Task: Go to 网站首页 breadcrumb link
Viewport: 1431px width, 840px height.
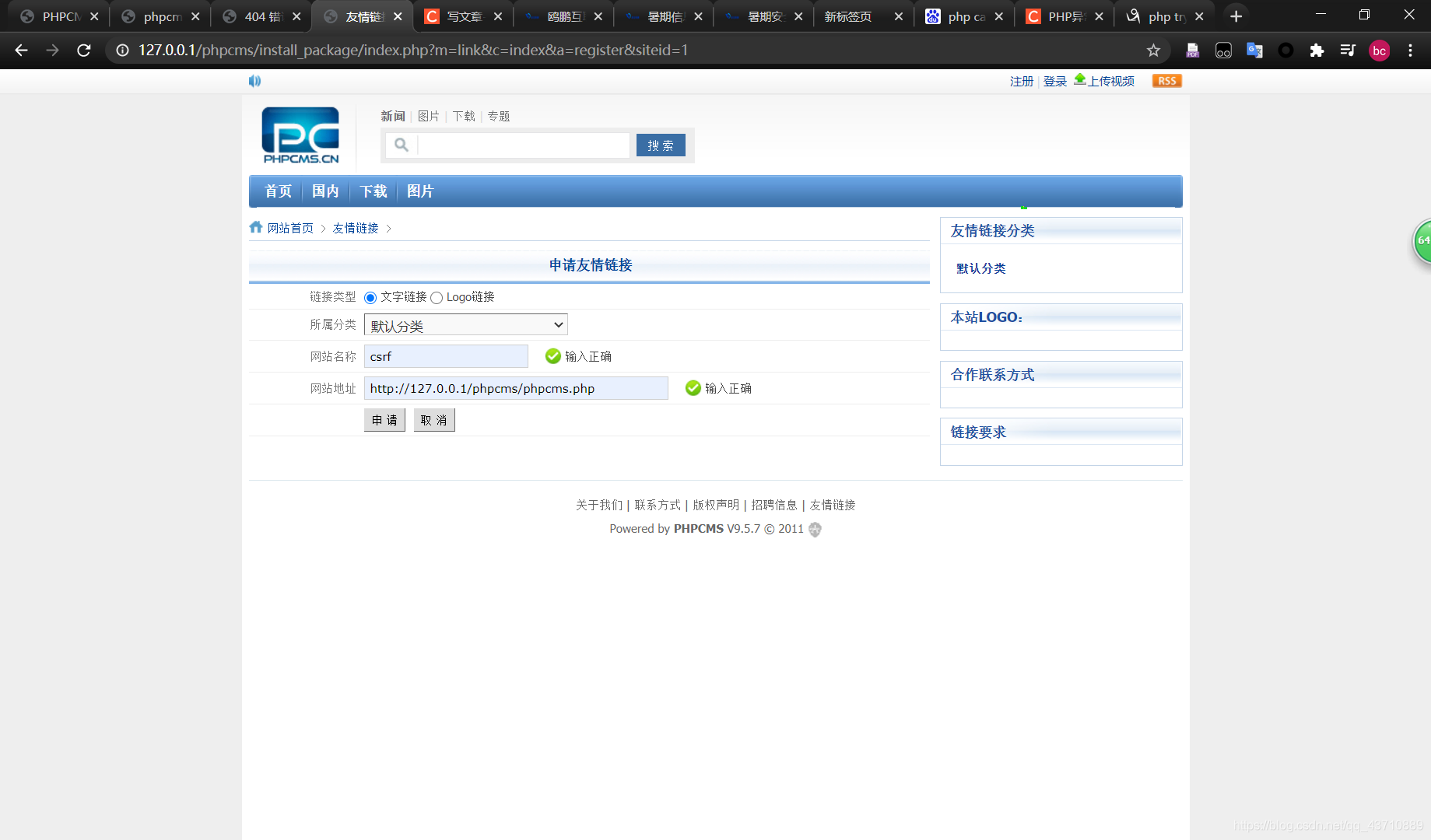Action: pos(290,228)
